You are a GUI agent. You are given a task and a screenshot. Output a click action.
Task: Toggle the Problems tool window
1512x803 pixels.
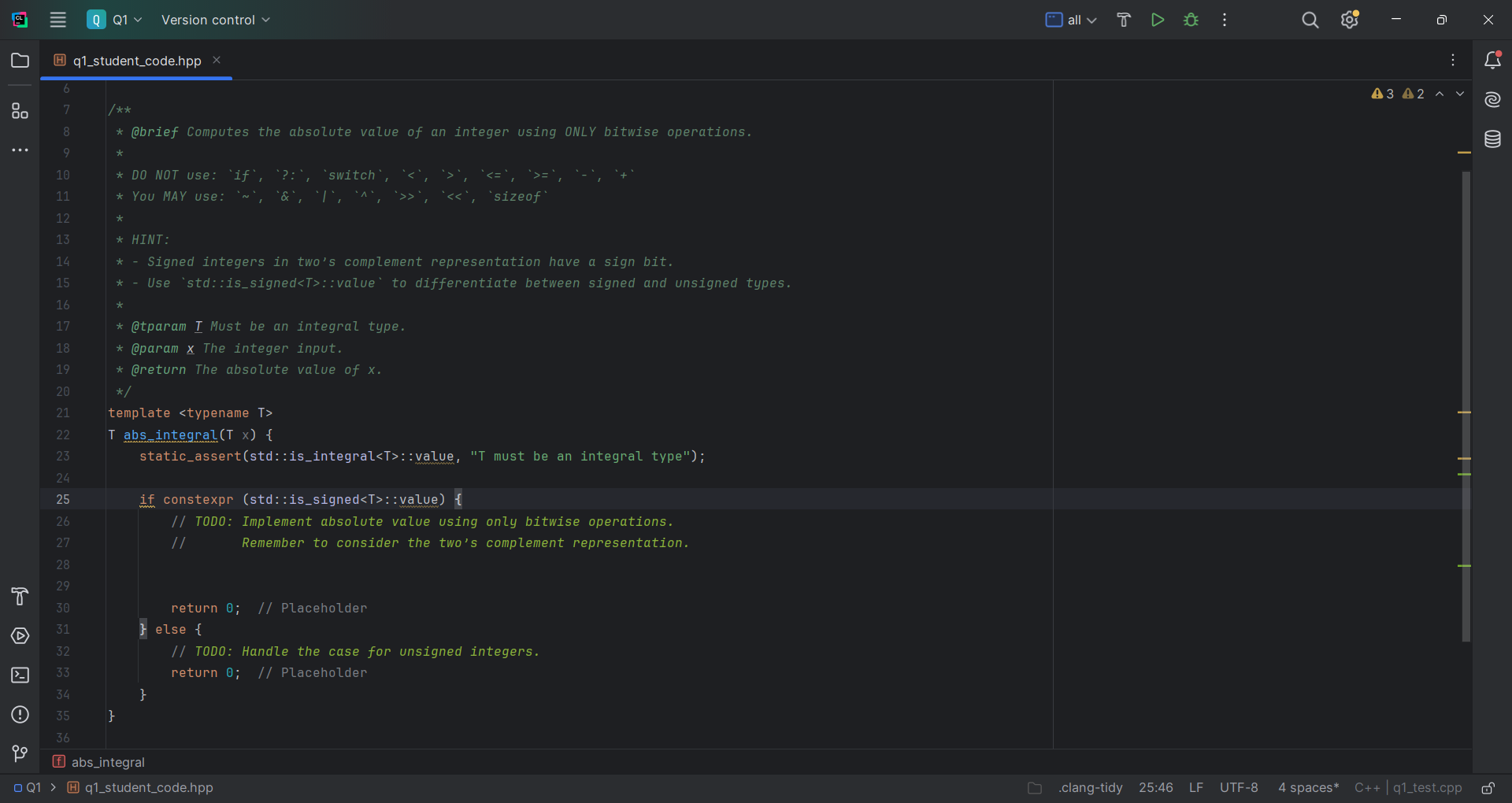pos(20,715)
